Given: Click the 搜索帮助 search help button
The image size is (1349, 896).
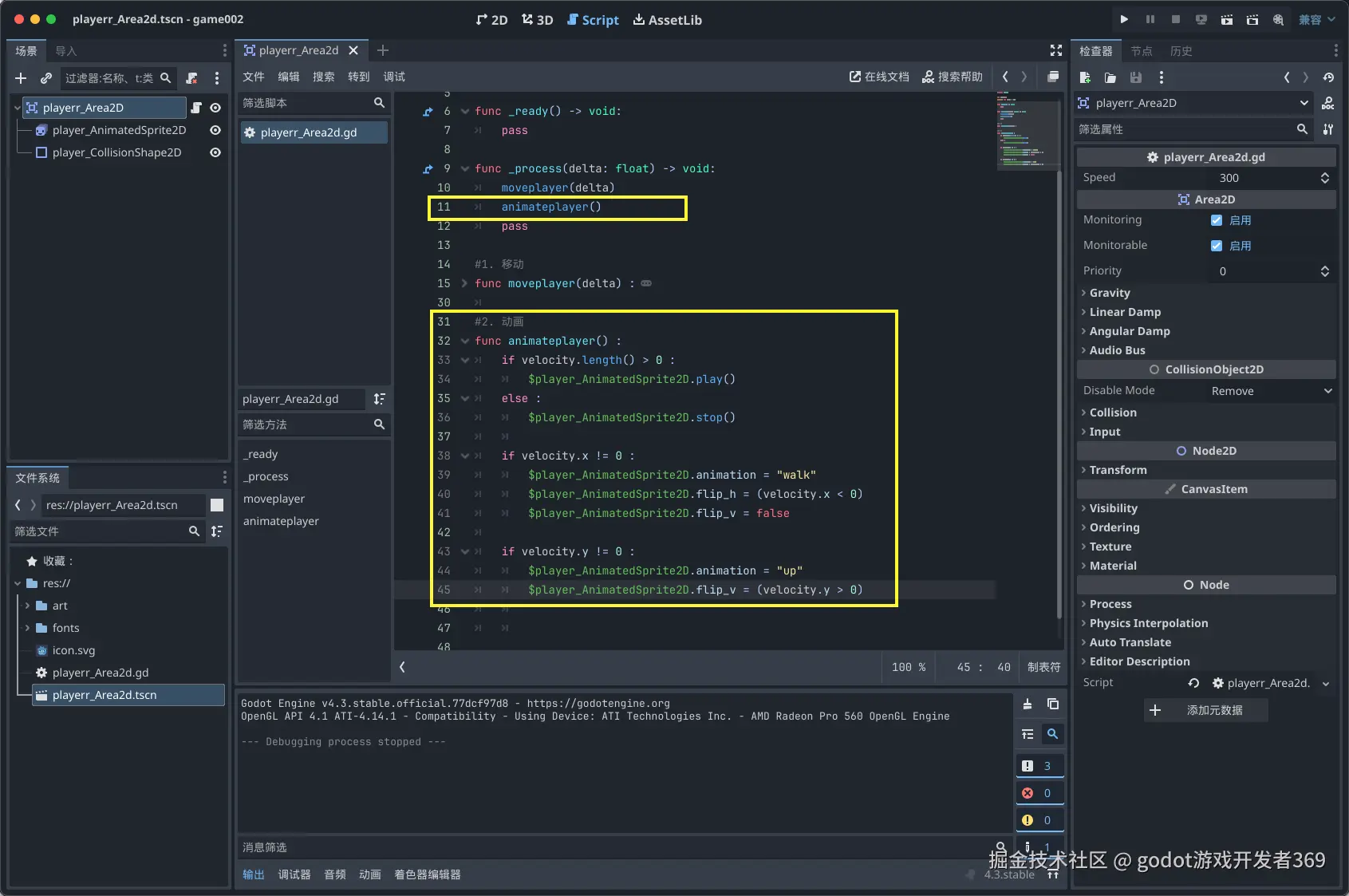Looking at the screenshot, I should 953,77.
